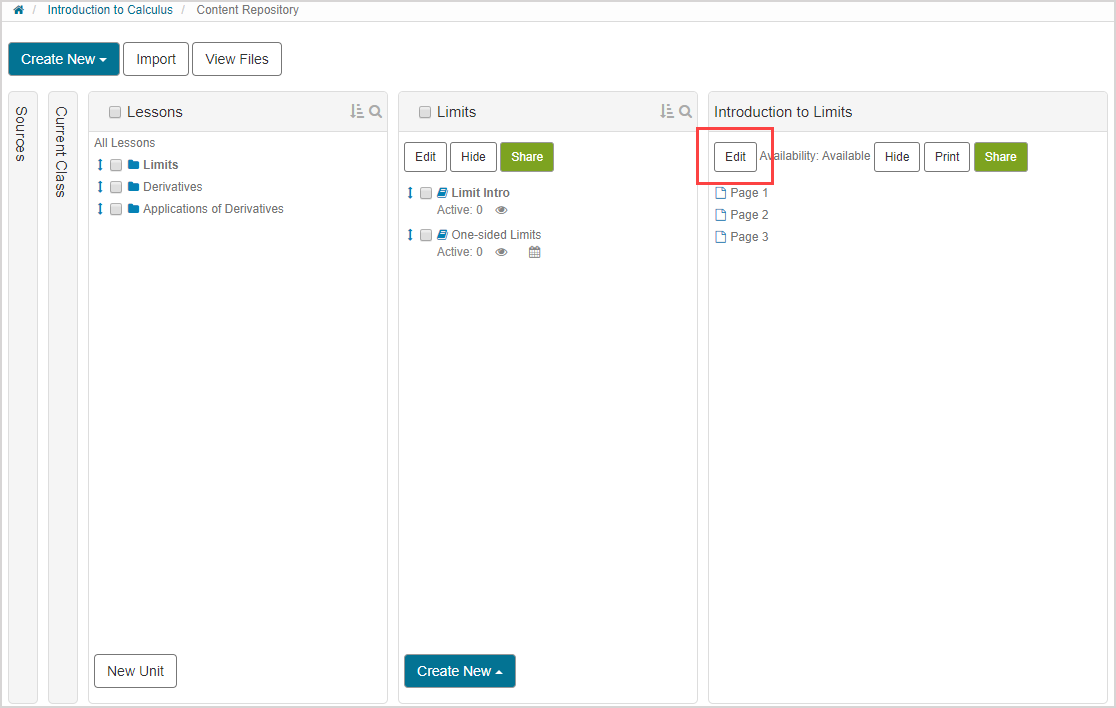Click the search icon in Lessons panel

pos(376,112)
